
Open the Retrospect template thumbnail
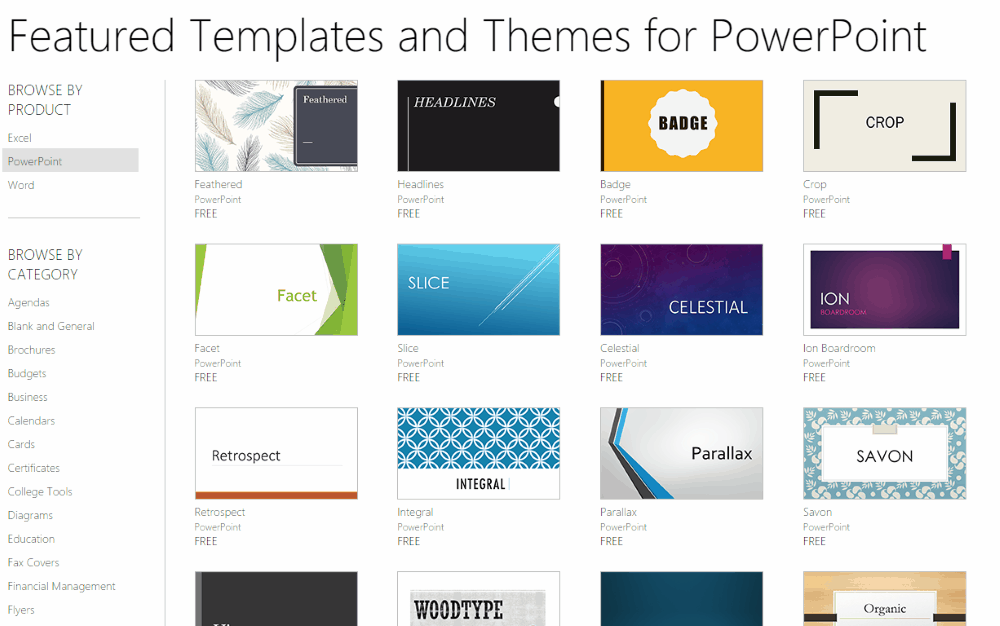click(x=276, y=453)
